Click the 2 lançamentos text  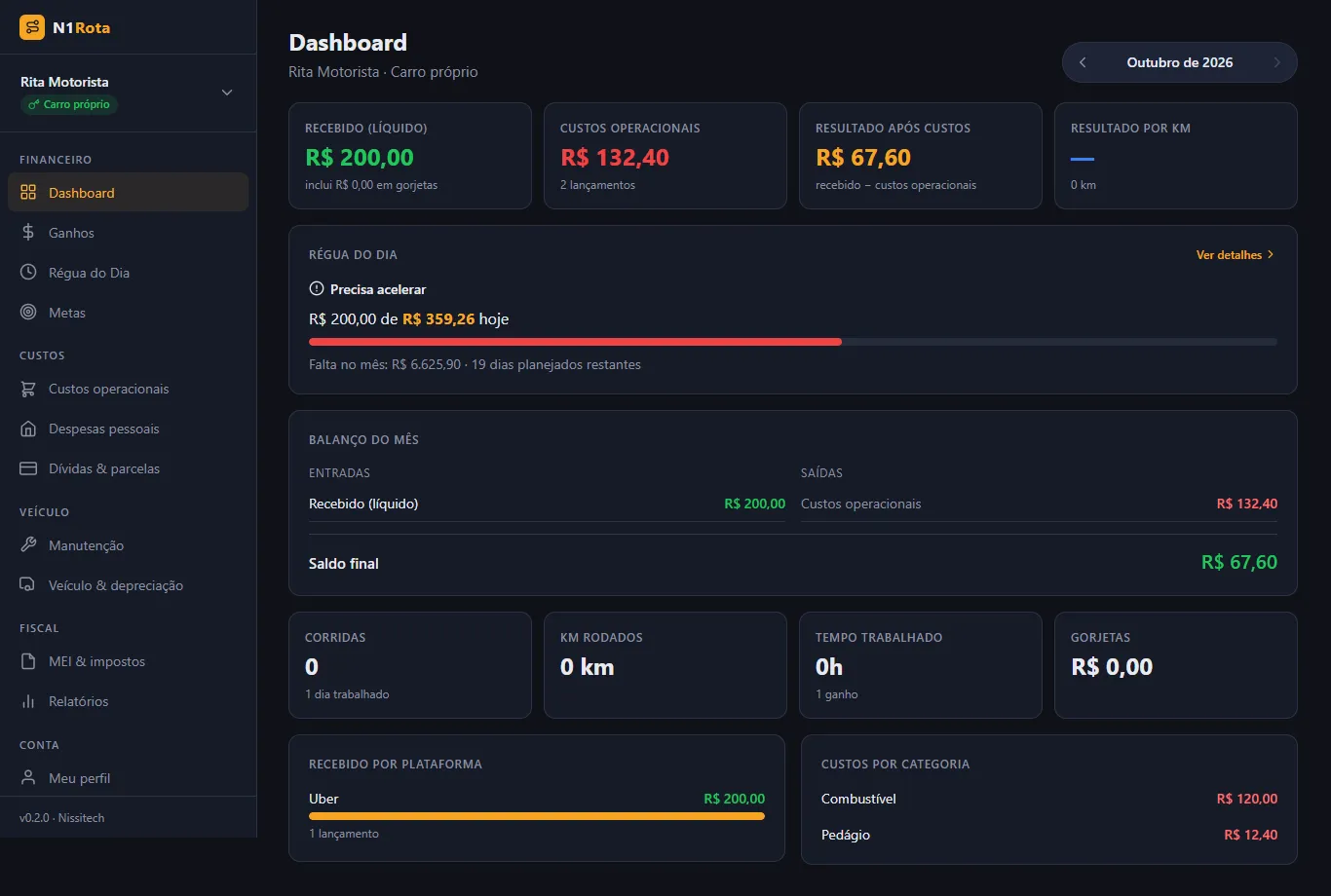coord(597,185)
